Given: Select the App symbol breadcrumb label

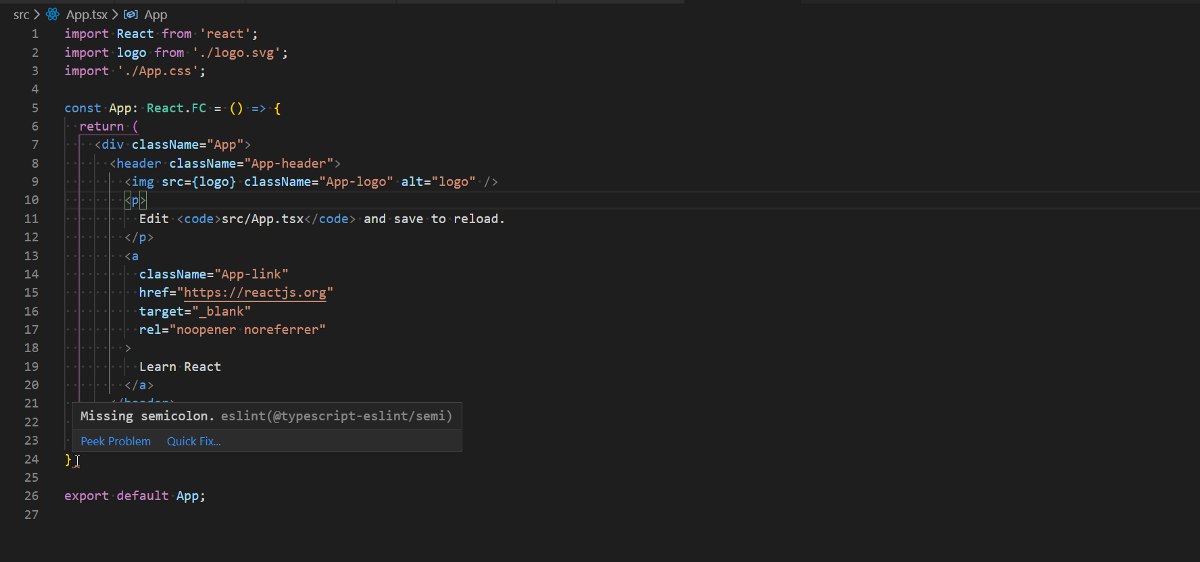Looking at the screenshot, I should (x=156, y=14).
